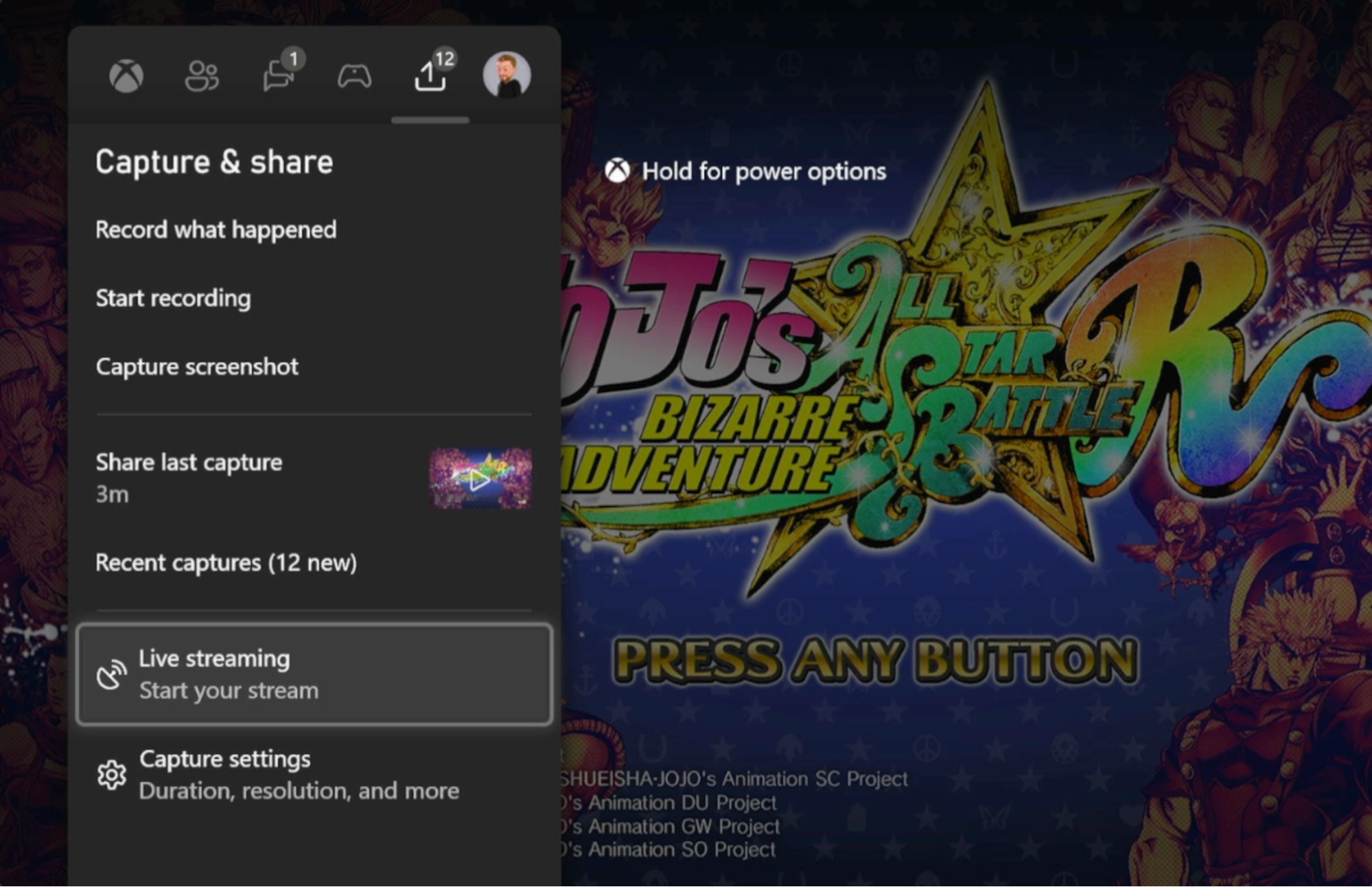This screenshot has width=1372, height=887.
Task: Open Duration, resolution, and more settings
Action: pyautogui.click(x=299, y=791)
